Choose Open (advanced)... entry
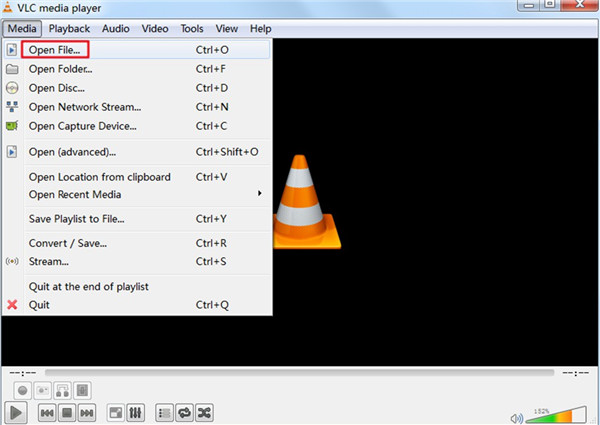 point(137,152)
